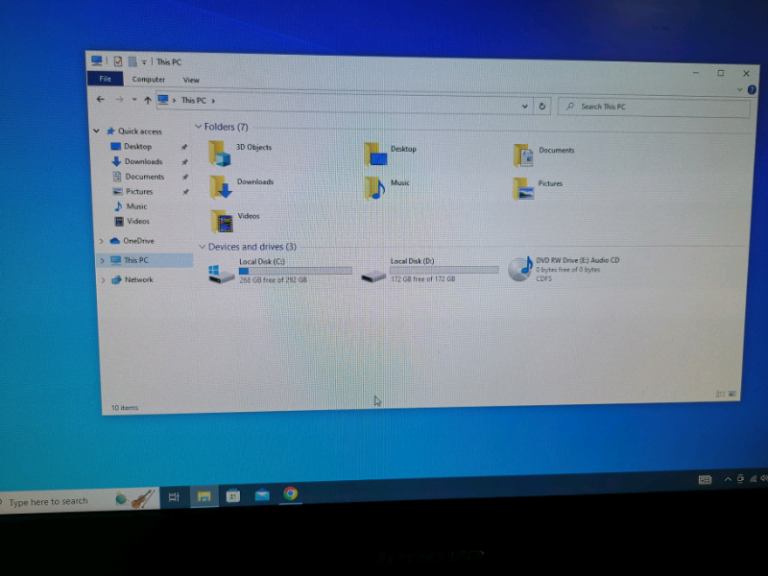Open Local Disk (C:) drive icon
Viewport: 768px width, 576px height.
(221, 272)
